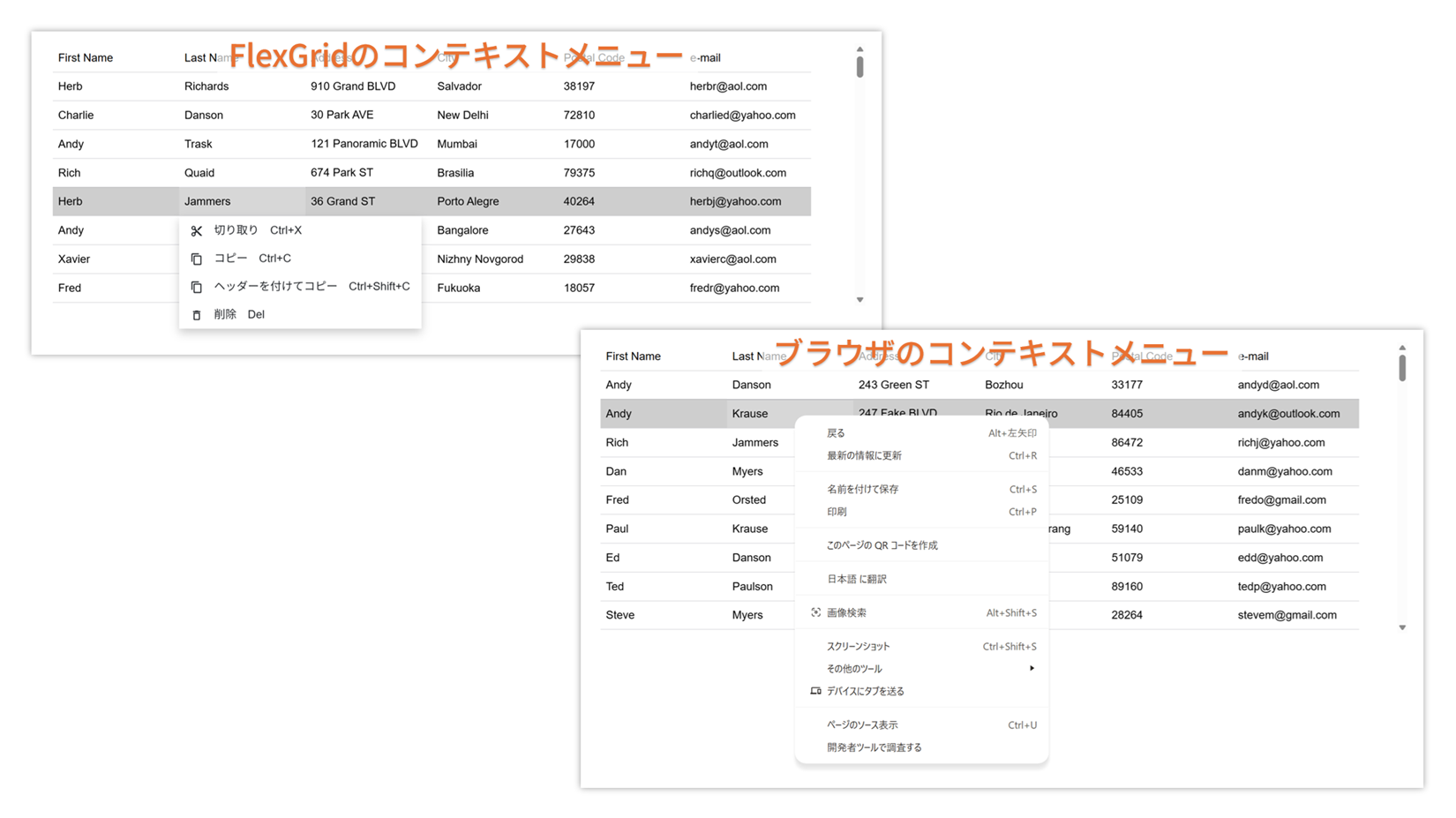Click cell 243 Green ST
Viewport: 1456px width, 818px height.
pos(893,385)
